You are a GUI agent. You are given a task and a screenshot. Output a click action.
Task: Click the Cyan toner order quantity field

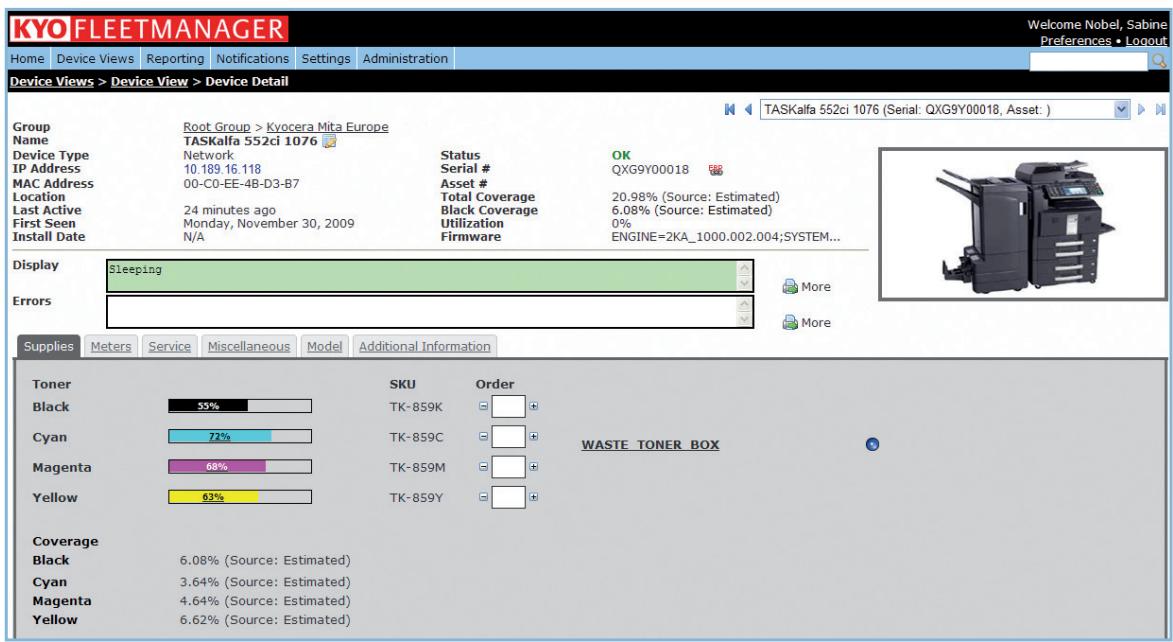pos(509,436)
